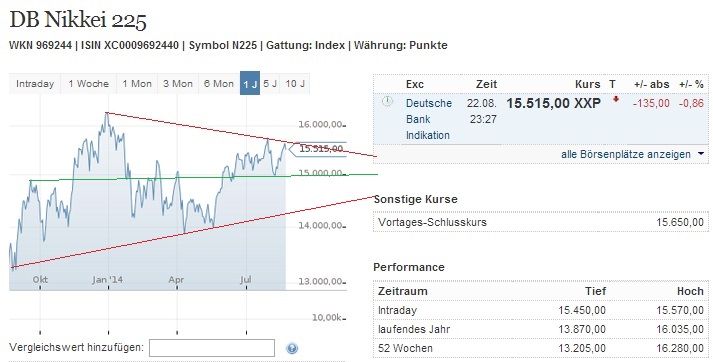Focus the Vergleichswert hinzufügen input field
This screenshot has height=362, width=713.
click(x=212, y=348)
